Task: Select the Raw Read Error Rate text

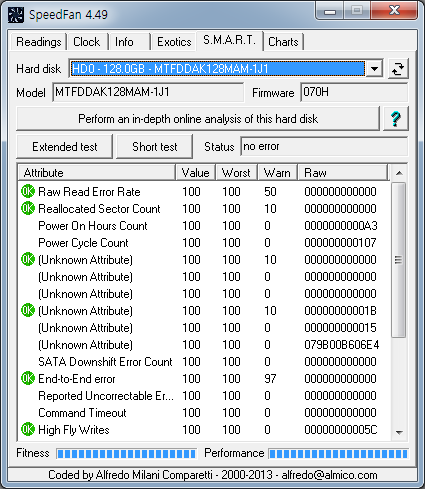Action: click(89, 192)
